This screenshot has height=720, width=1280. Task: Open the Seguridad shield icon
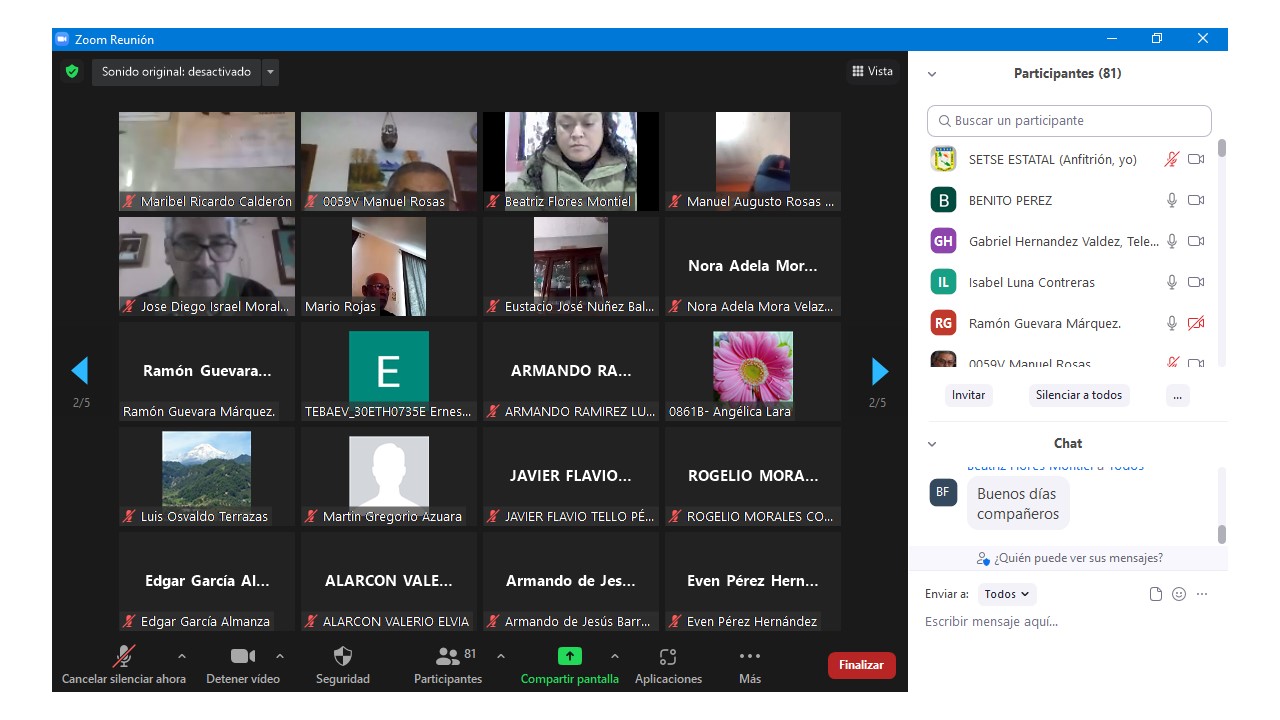click(x=342, y=657)
